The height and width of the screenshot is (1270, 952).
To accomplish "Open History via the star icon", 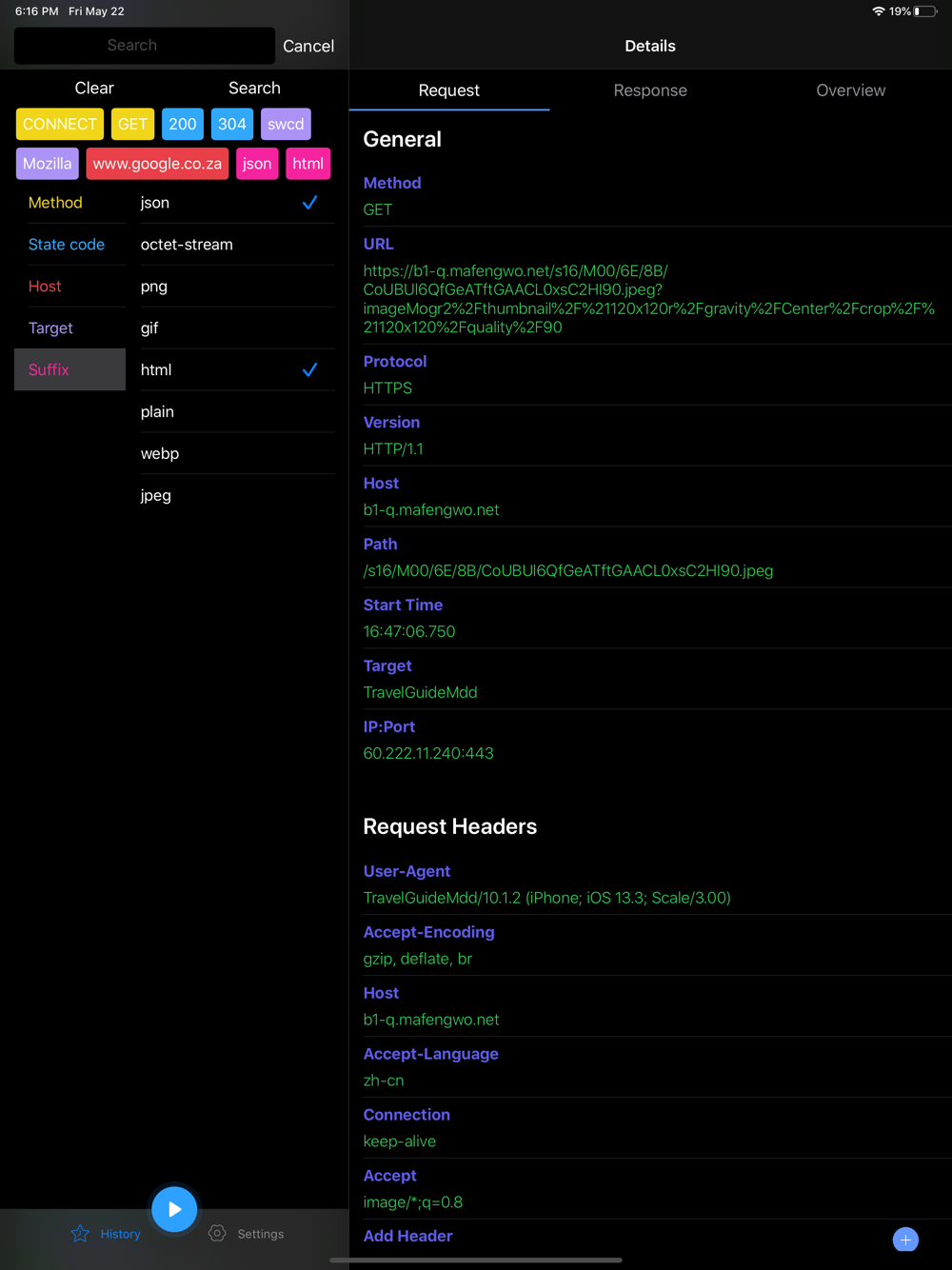I will [x=81, y=1234].
